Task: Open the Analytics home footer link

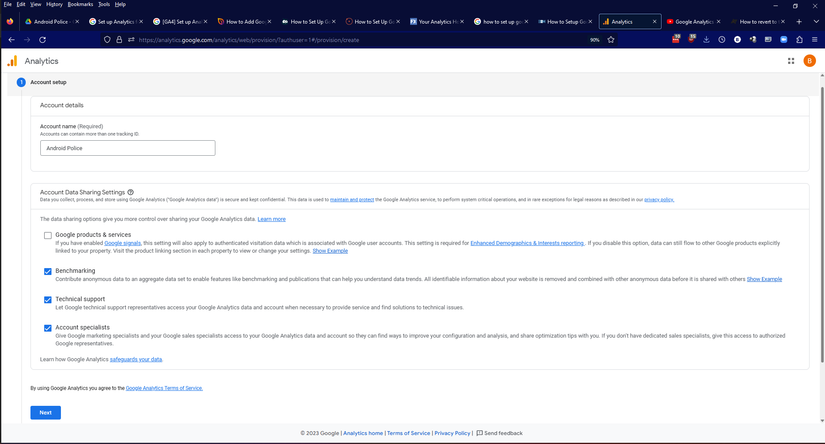Action: (x=363, y=433)
